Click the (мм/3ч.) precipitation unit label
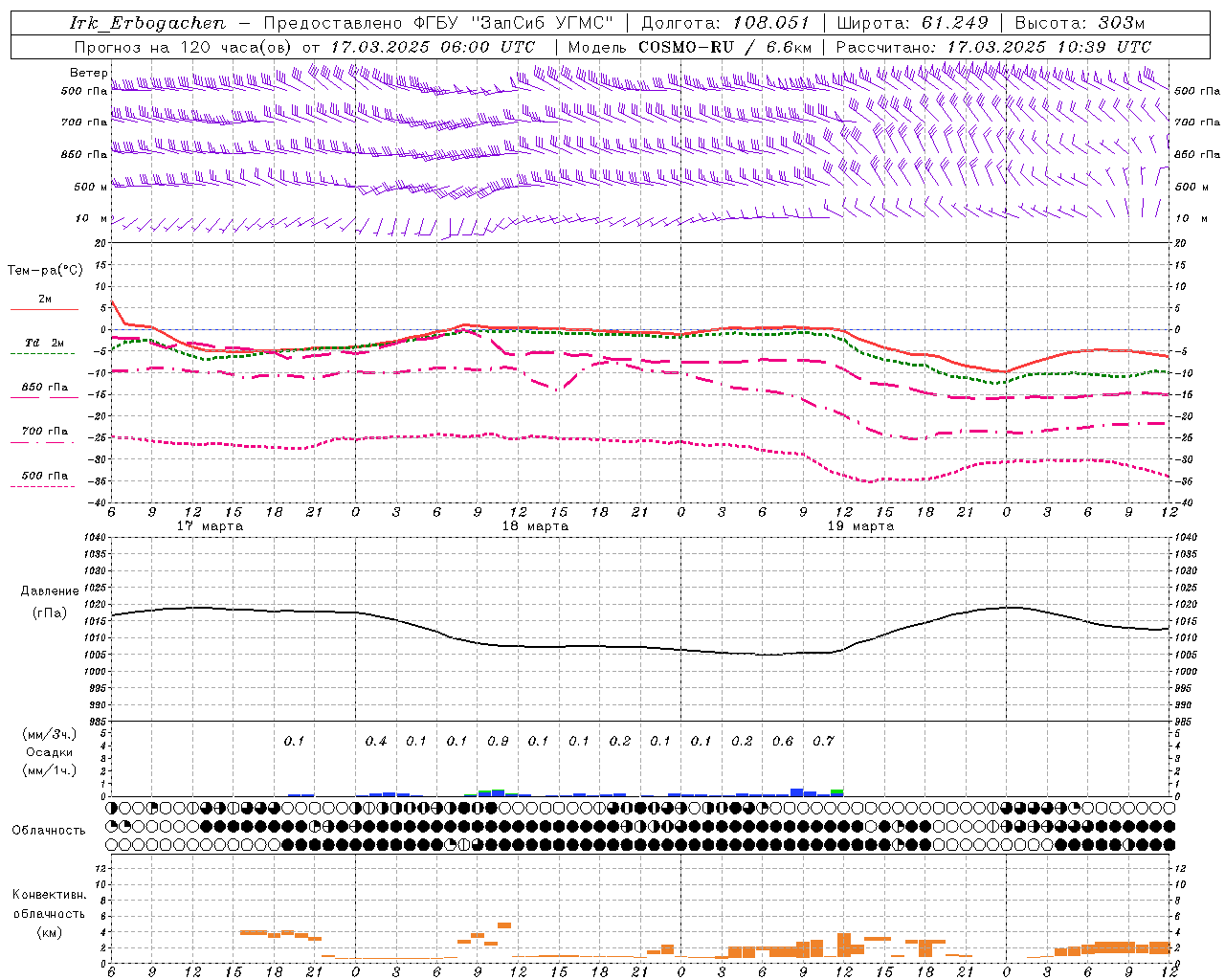The width and height of the screenshot is (1225, 980). tap(50, 735)
